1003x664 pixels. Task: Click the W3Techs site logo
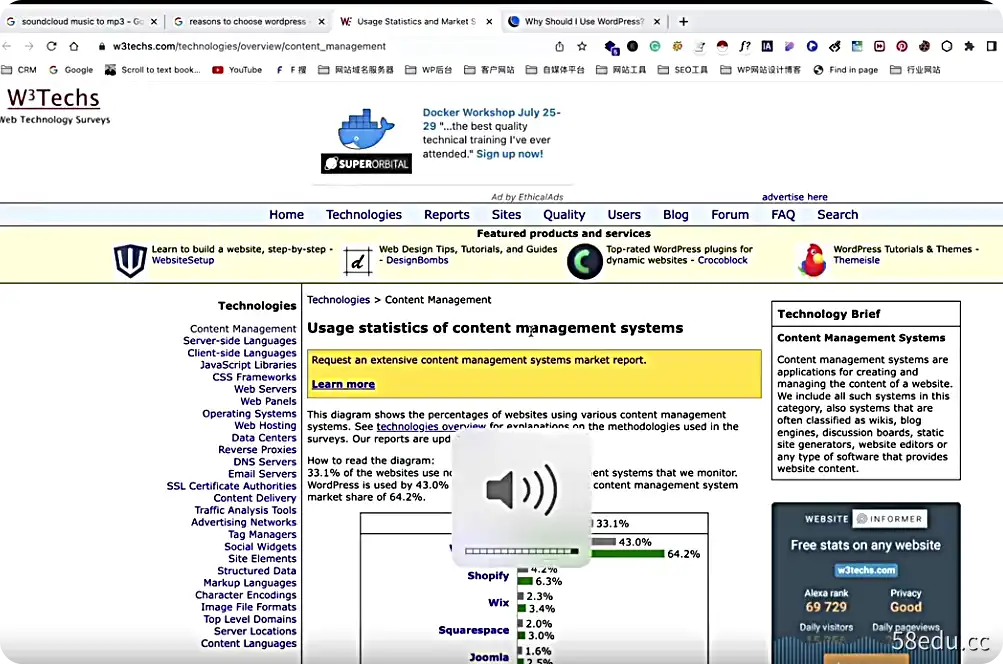point(54,99)
